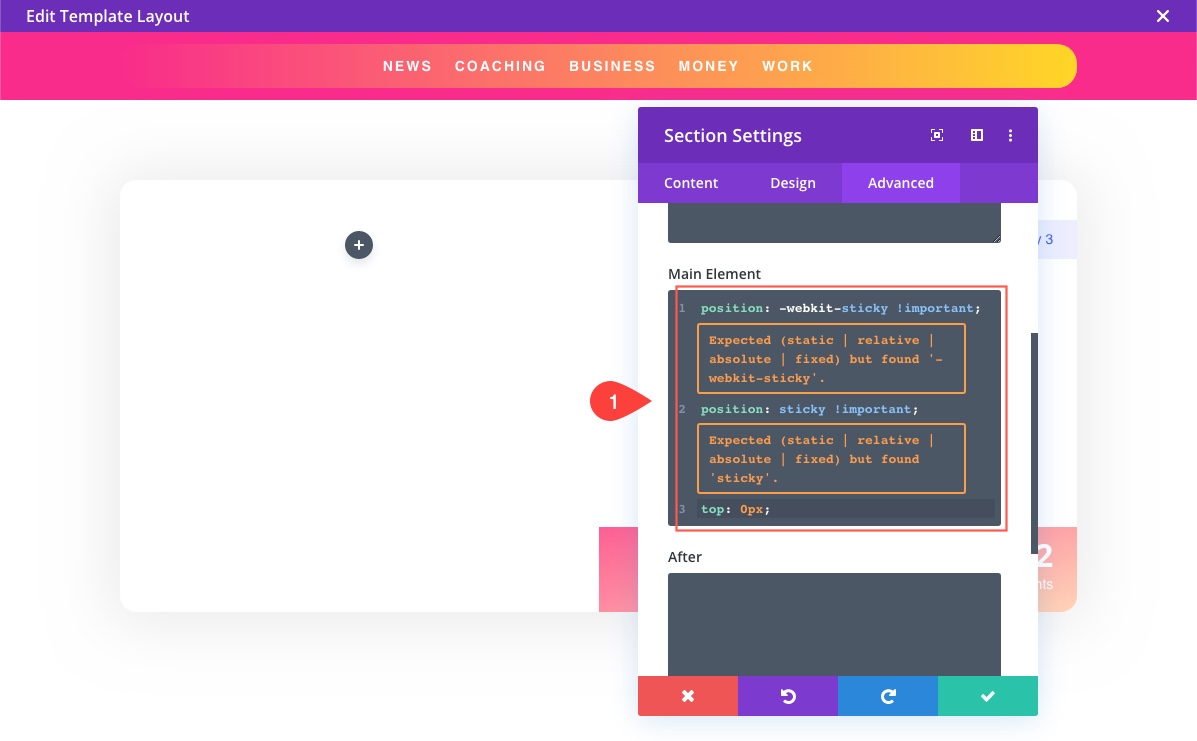The width and height of the screenshot is (1197, 741).
Task: Discard changes with the red X button
Action: coord(688,696)
